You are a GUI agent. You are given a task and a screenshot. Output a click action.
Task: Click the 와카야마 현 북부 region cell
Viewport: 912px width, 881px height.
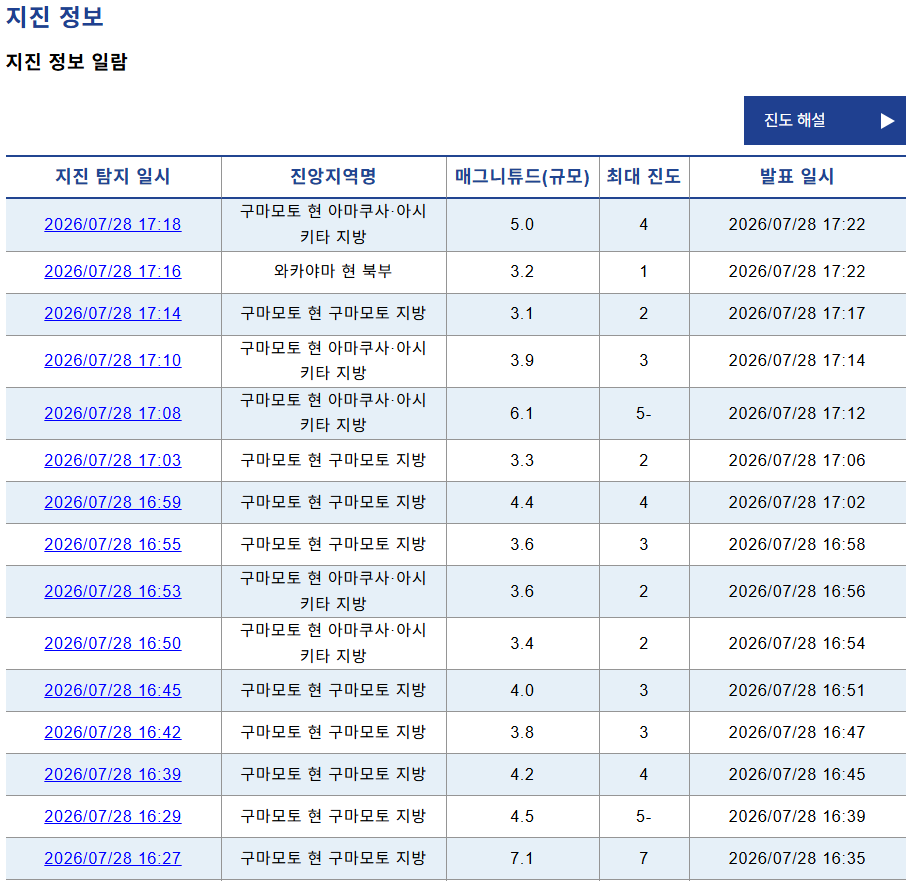[333, 272]
